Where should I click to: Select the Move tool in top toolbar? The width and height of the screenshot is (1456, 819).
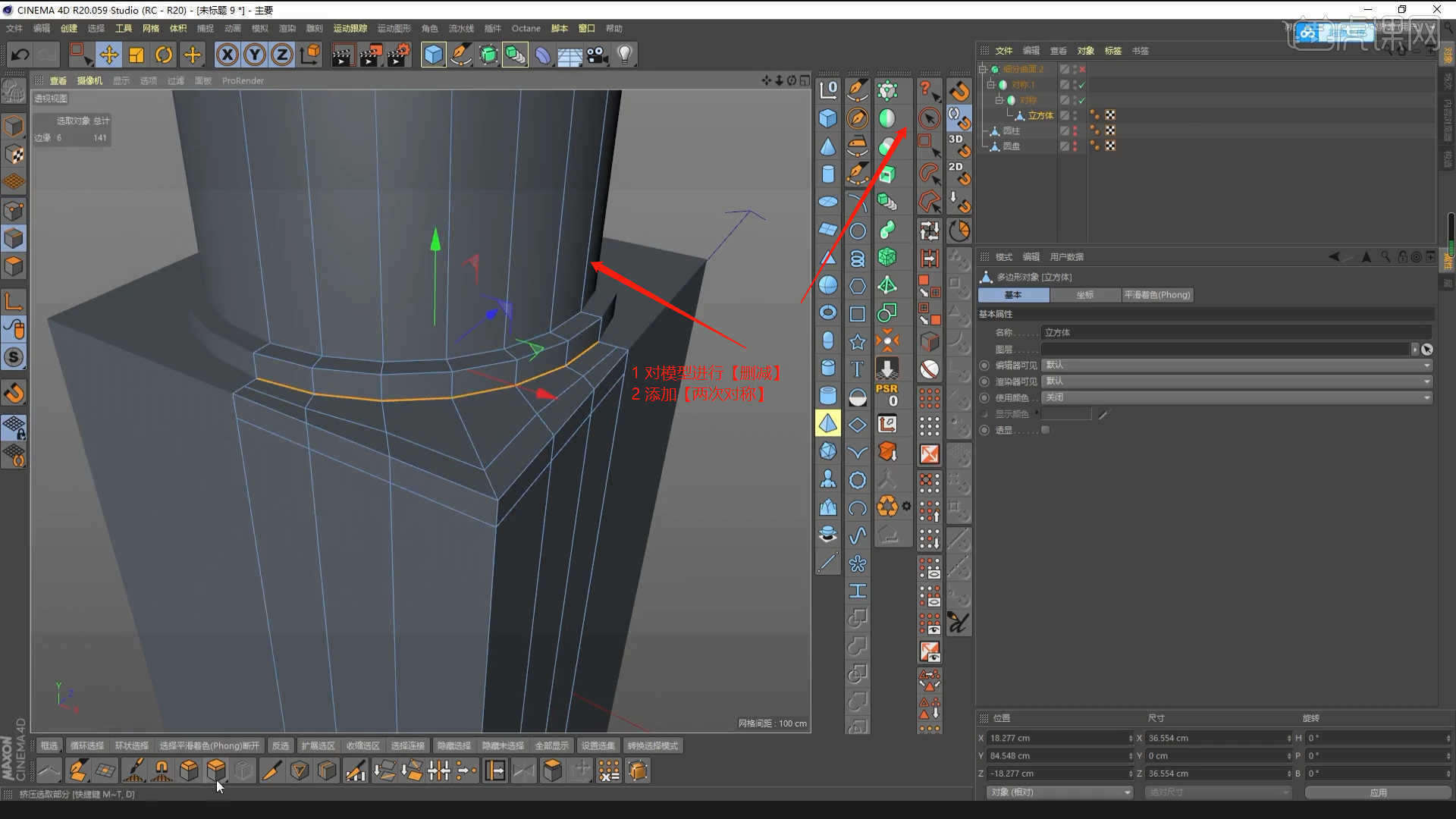(x=108, y=55)
